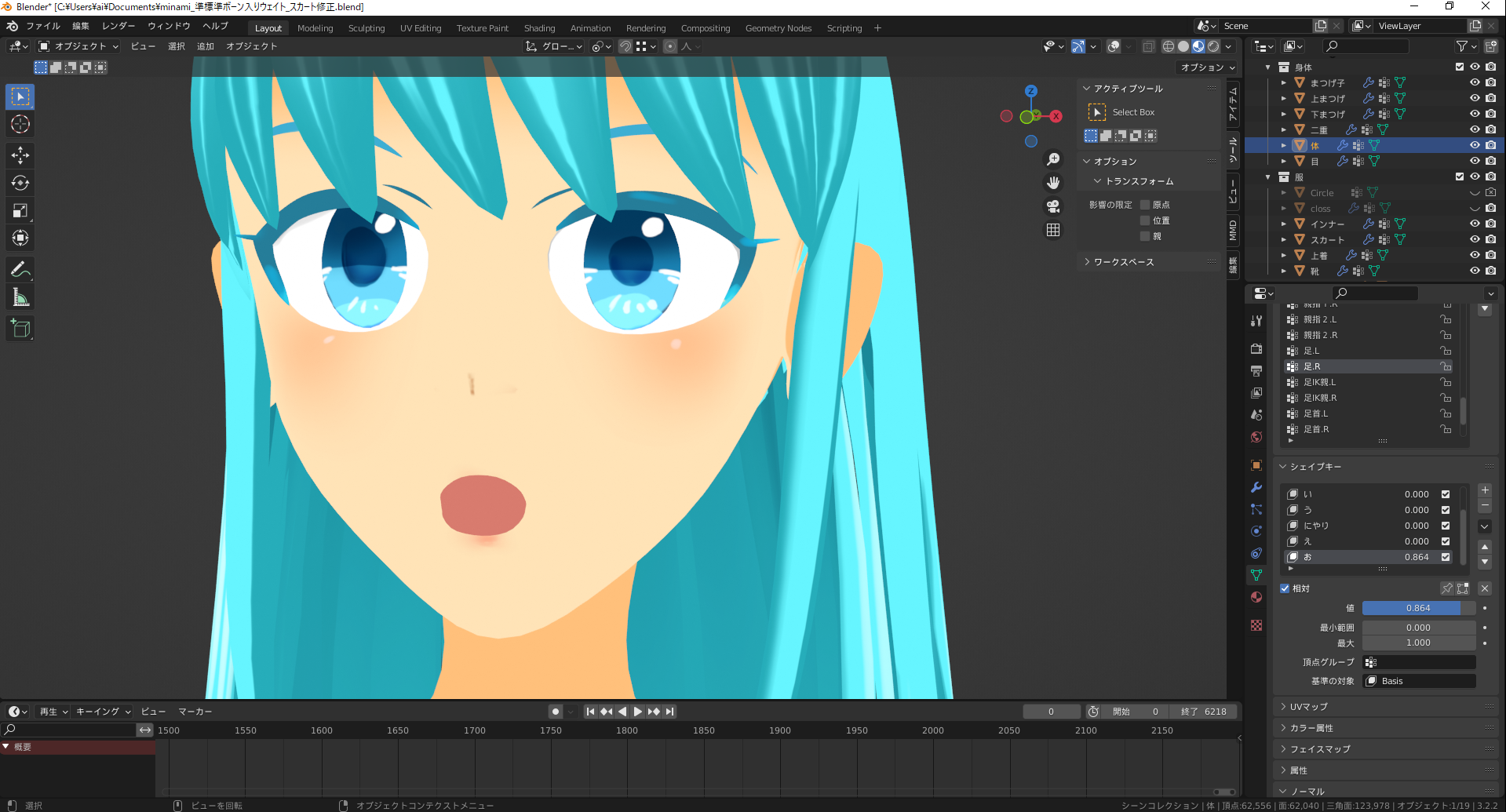This screenshot has width=1506, height=812.
Task: Open the Render properties tab
Action: coord(1256,348)
